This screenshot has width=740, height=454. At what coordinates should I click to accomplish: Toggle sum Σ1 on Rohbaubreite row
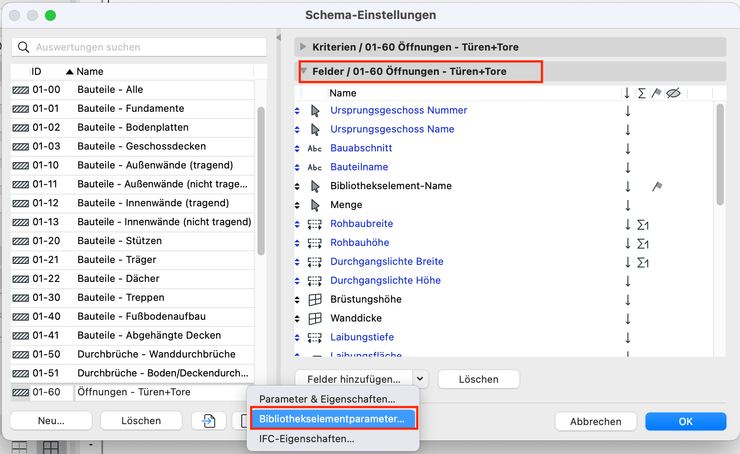[643, 225]
